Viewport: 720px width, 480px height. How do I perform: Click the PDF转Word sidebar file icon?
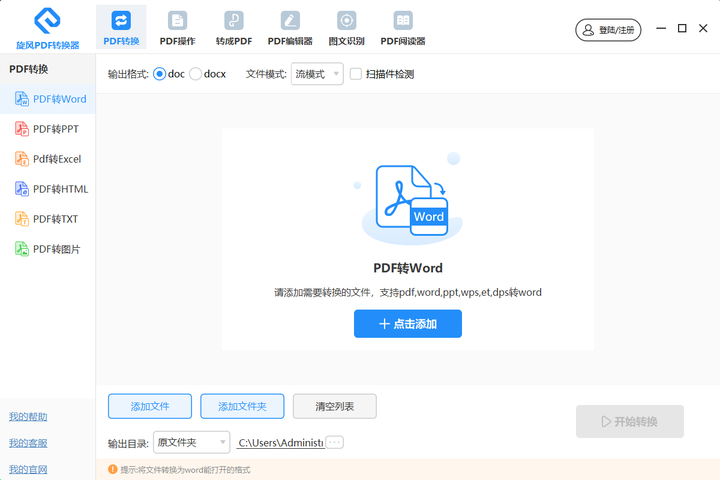(22, 99)
